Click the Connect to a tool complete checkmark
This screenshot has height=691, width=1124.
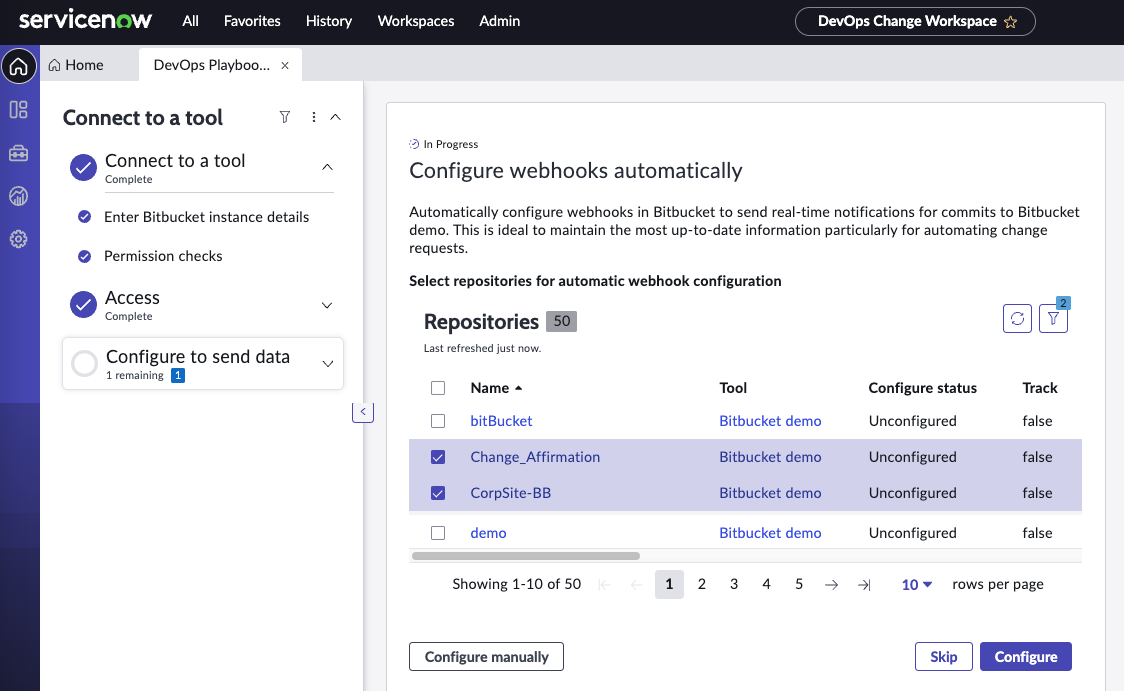pos(83,168)
